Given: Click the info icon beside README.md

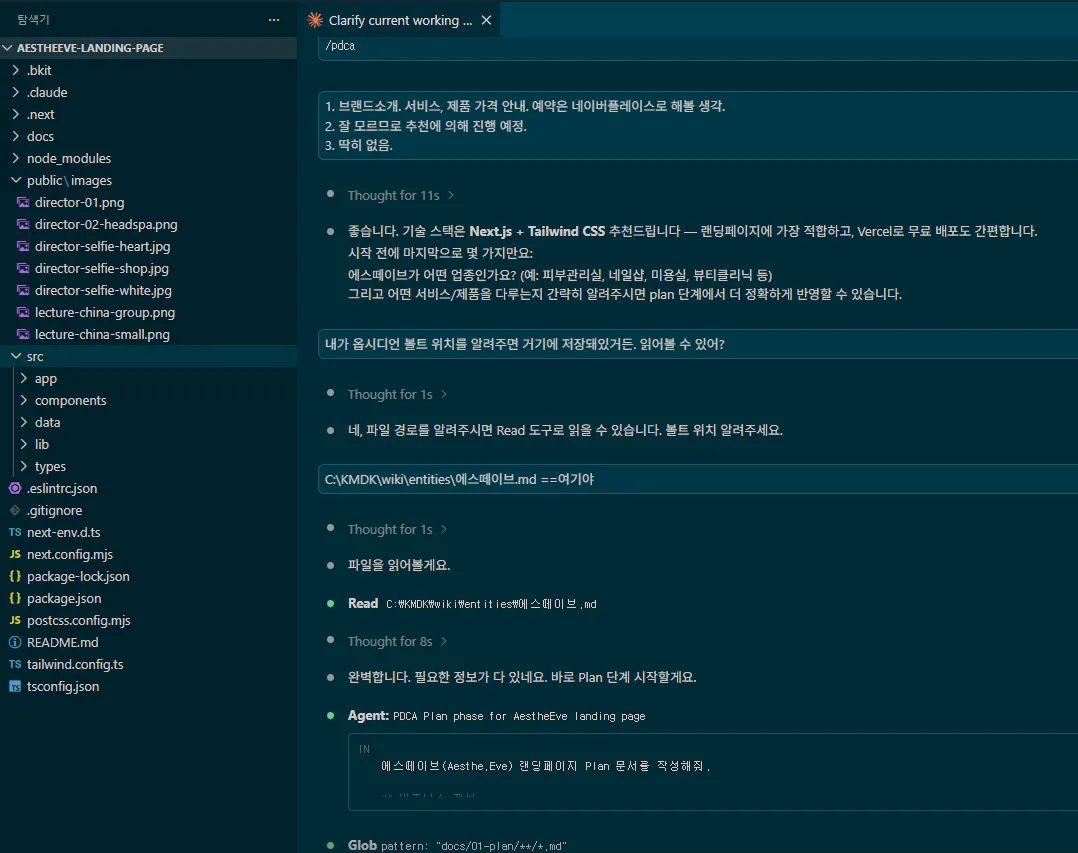Looking at the screenshot, I should (x=15, y=642).
